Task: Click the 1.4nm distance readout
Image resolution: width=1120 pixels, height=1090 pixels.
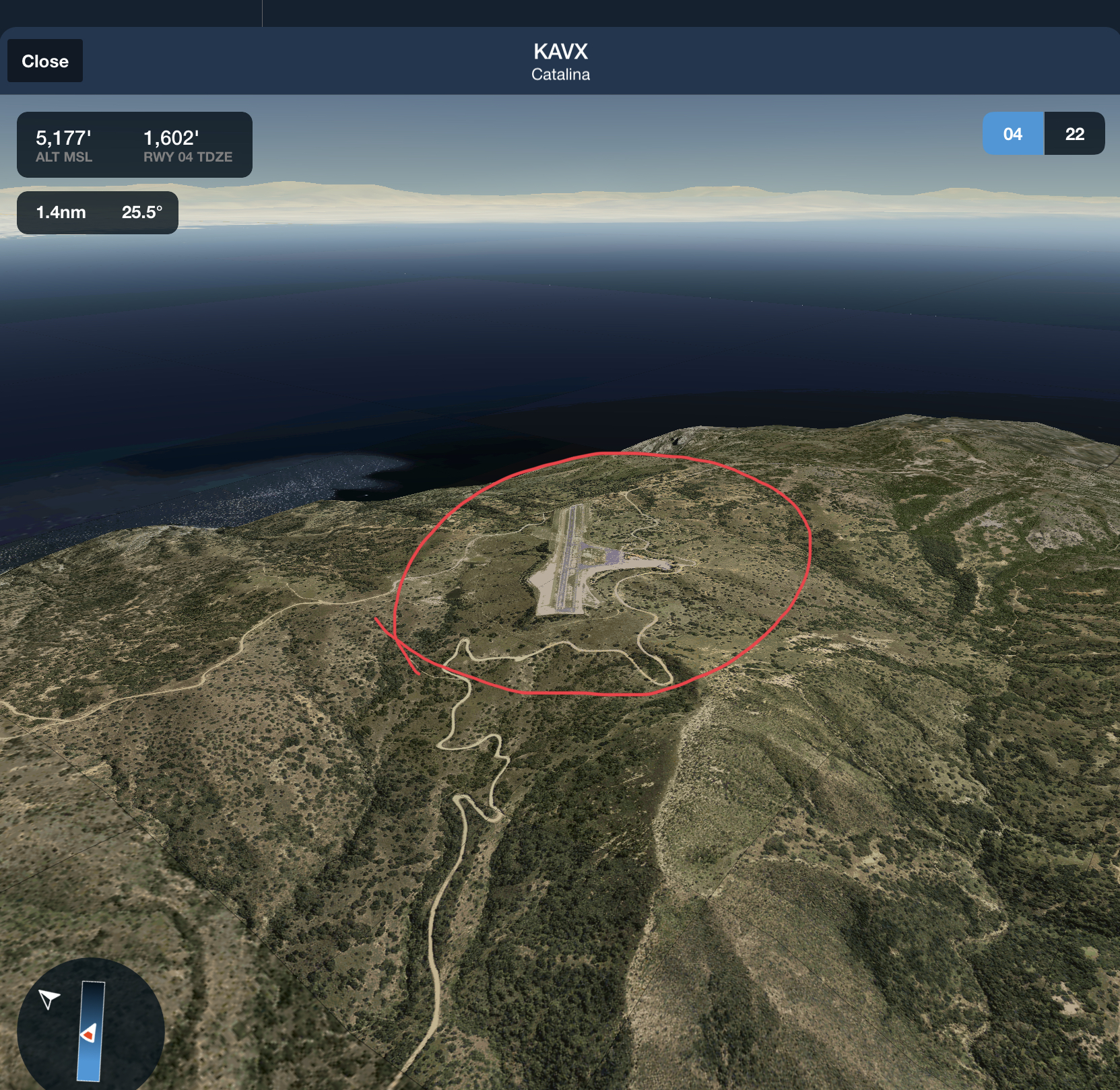Action: pos(61,213)
